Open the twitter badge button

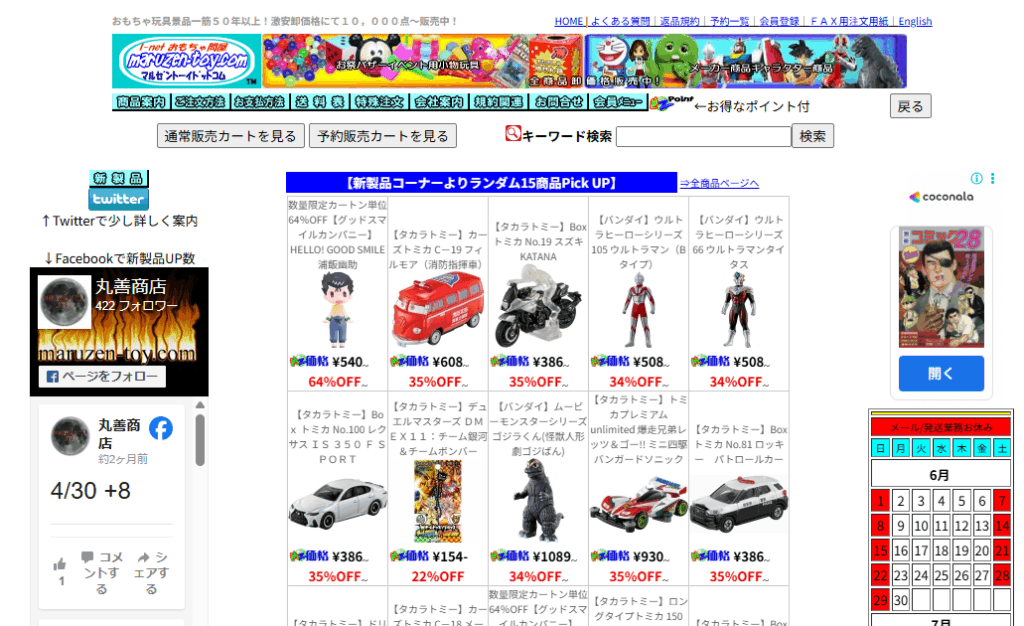point(119,199)
